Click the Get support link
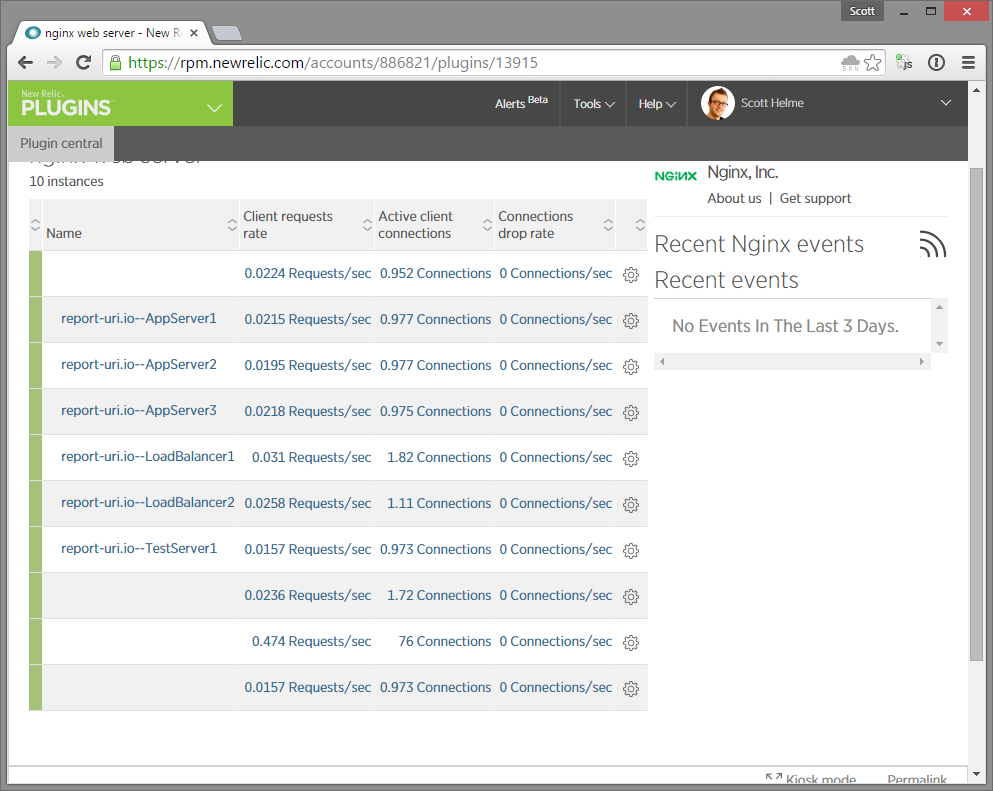Screen dimensions: 993x791 pyautogui.click(x=815, y=198)
